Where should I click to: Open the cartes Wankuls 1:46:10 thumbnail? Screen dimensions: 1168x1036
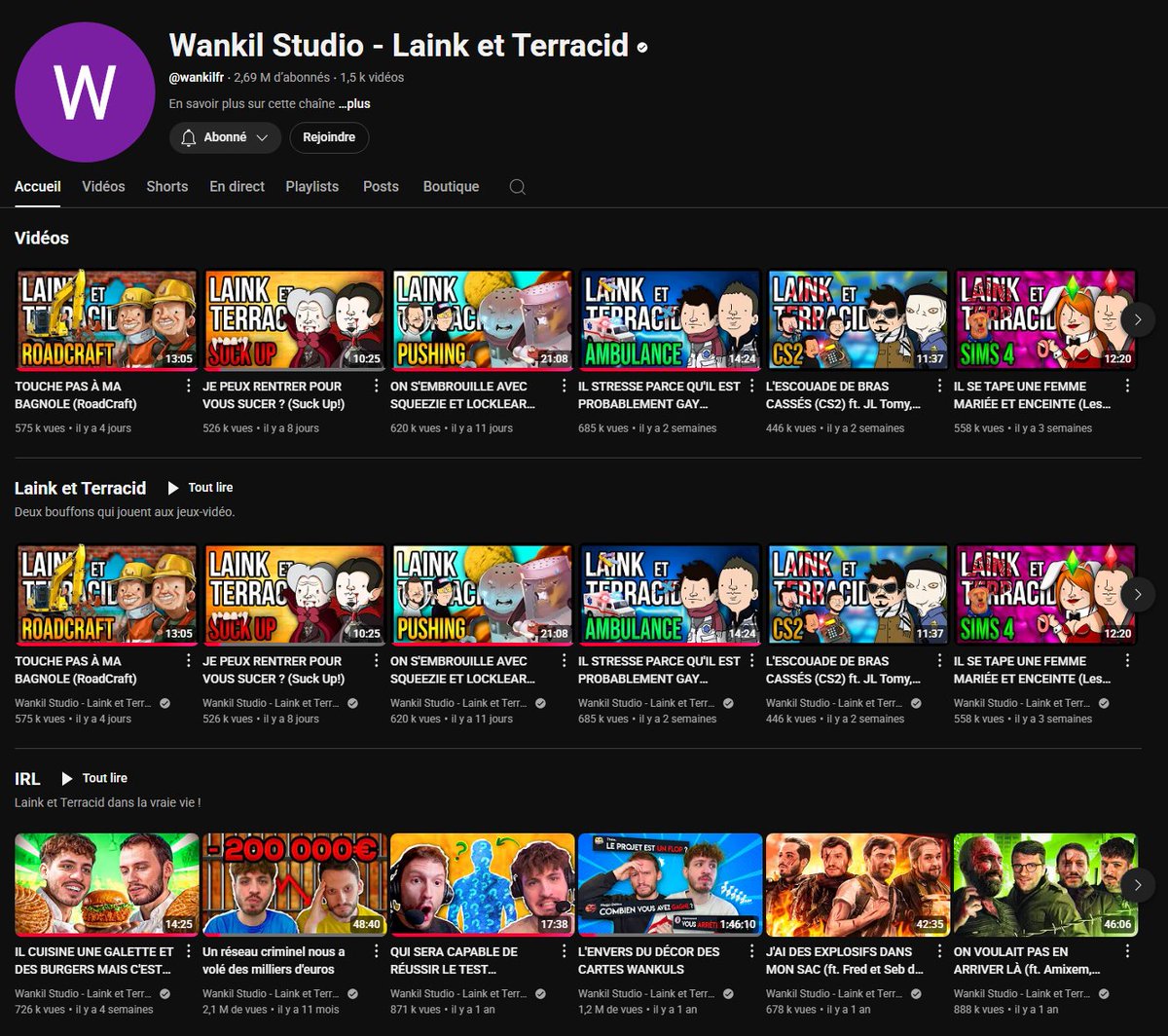click(670, 885)
